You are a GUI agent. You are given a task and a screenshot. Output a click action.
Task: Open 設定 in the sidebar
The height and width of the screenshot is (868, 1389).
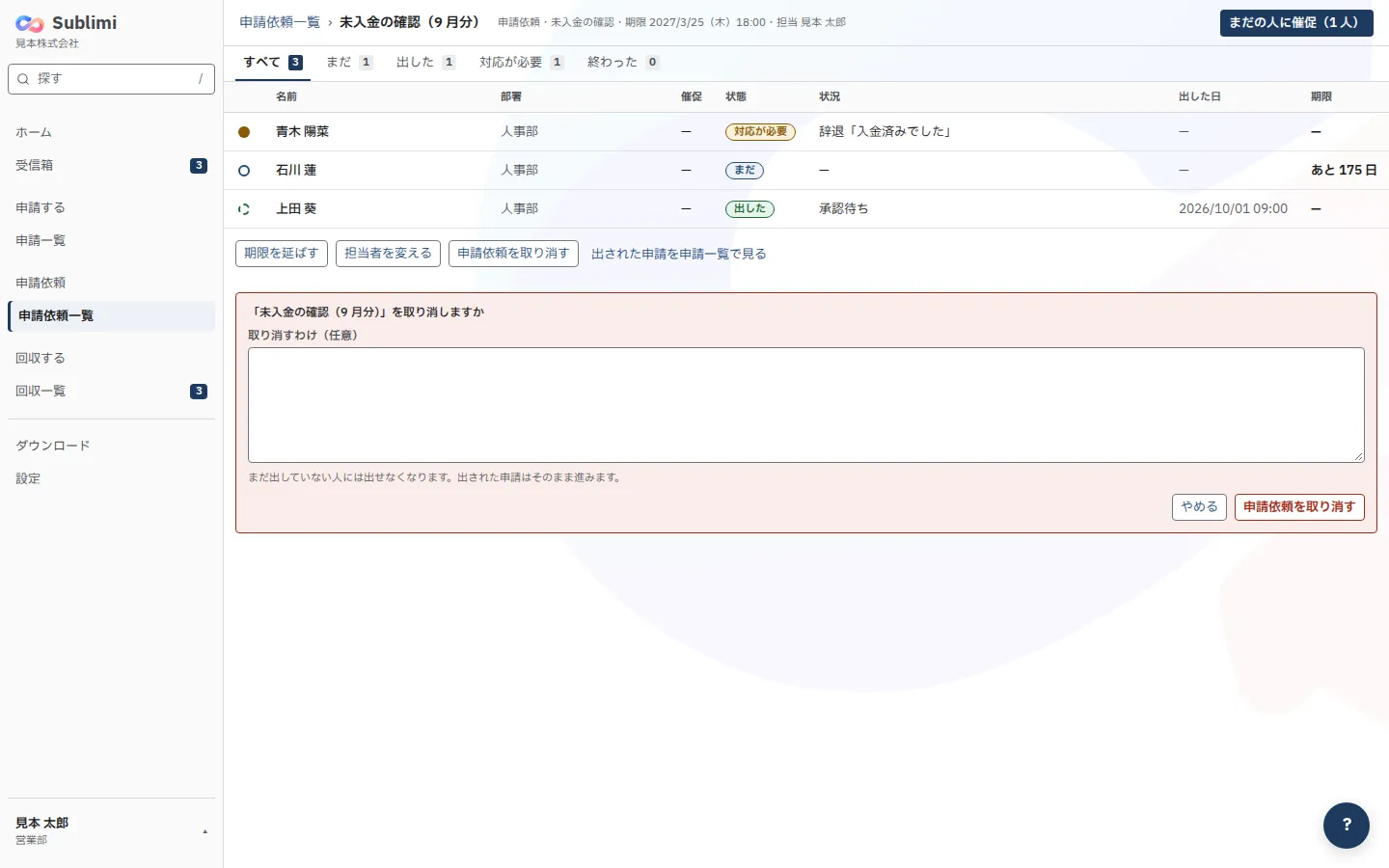point(111,479)
